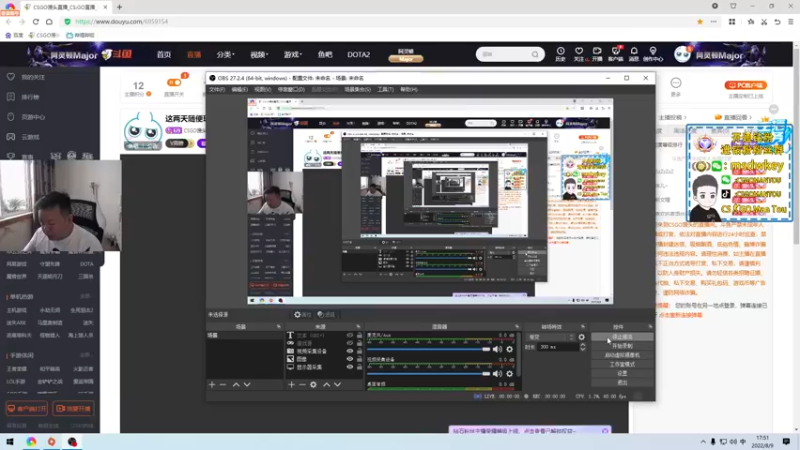Expand Douyu 视频 dropdown menu
Viewport: 800px width, 450px height.
(x=259, y=55)
